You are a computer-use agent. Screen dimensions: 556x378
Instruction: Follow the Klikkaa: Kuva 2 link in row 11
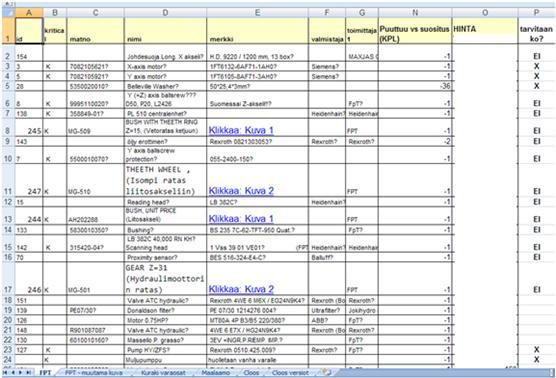(241, 191)
